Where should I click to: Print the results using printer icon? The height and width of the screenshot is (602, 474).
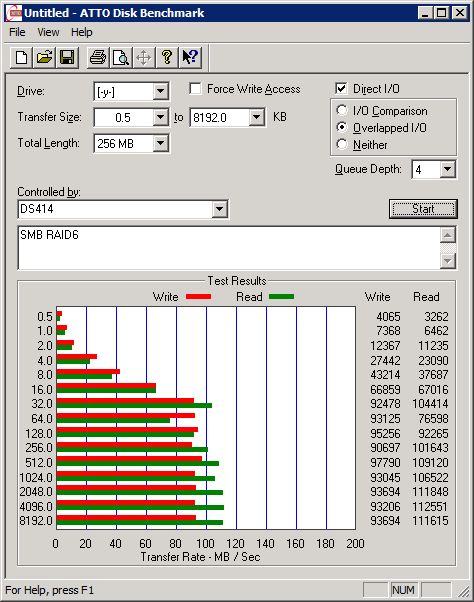pyautogui.click(x=98, y=58)
